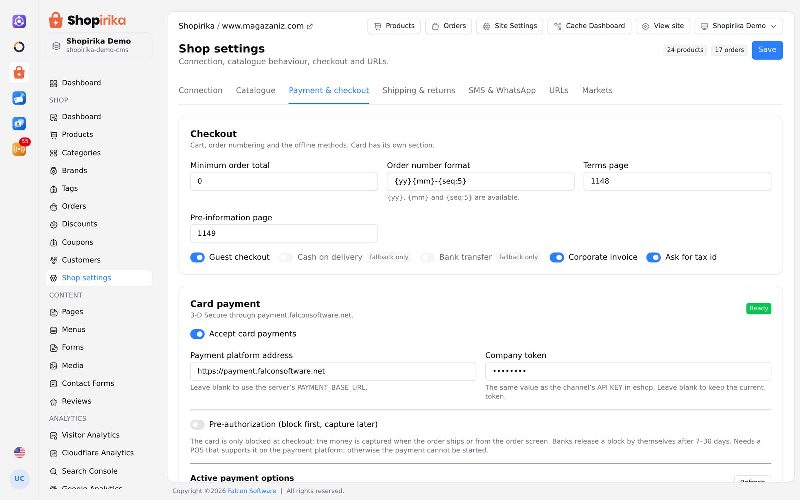Click the Order number format field

click(x=481, y=182)
